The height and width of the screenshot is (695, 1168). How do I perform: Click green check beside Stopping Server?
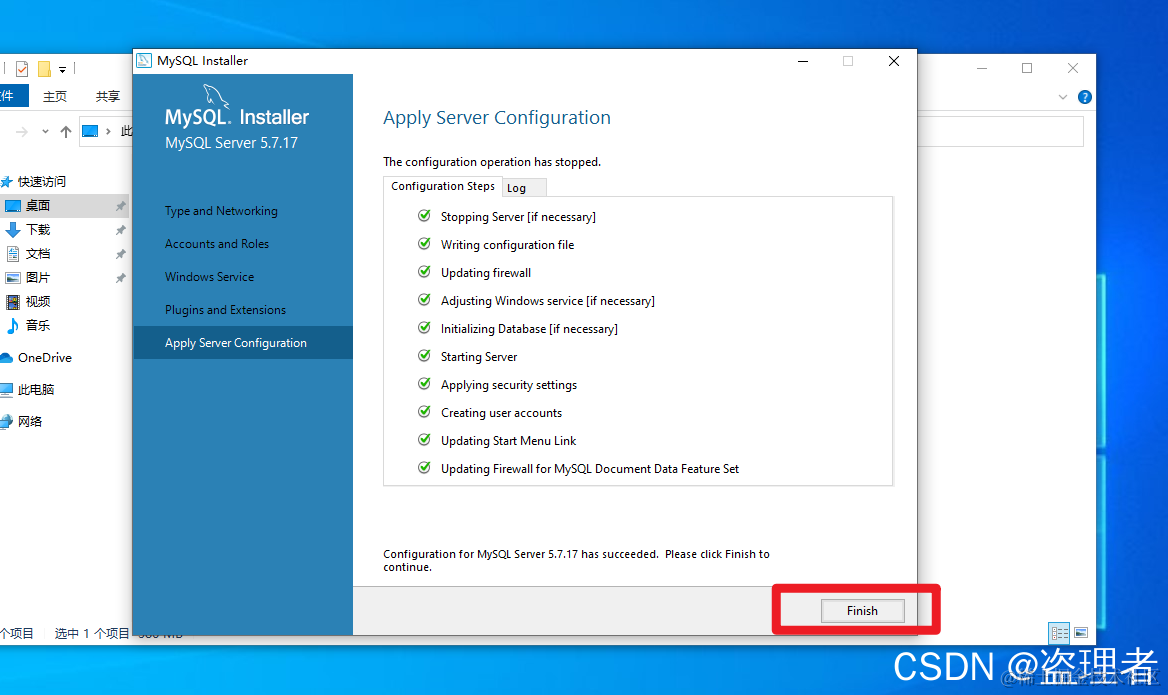click(x=425, y=216)
